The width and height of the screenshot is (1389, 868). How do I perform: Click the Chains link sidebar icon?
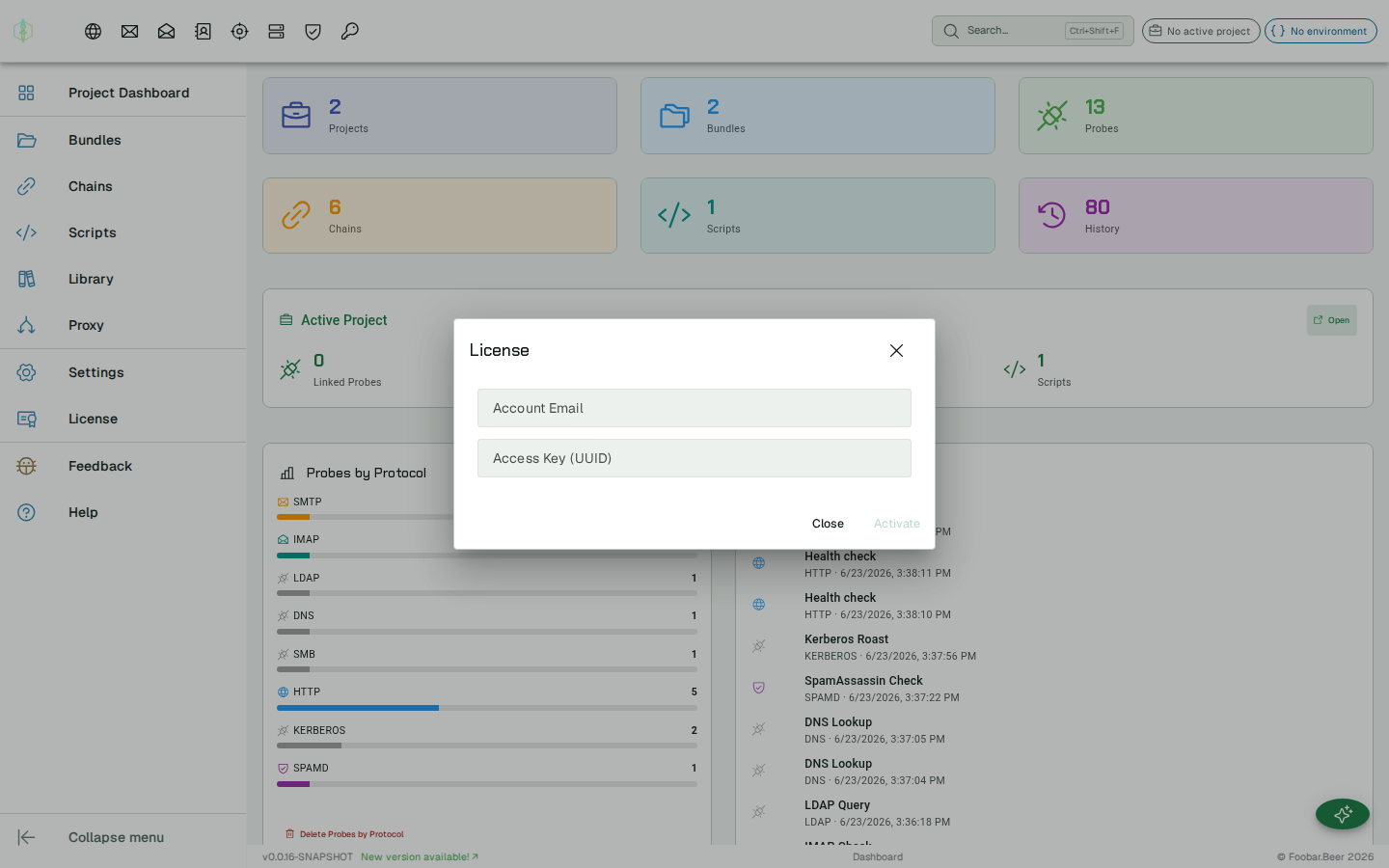26,186
